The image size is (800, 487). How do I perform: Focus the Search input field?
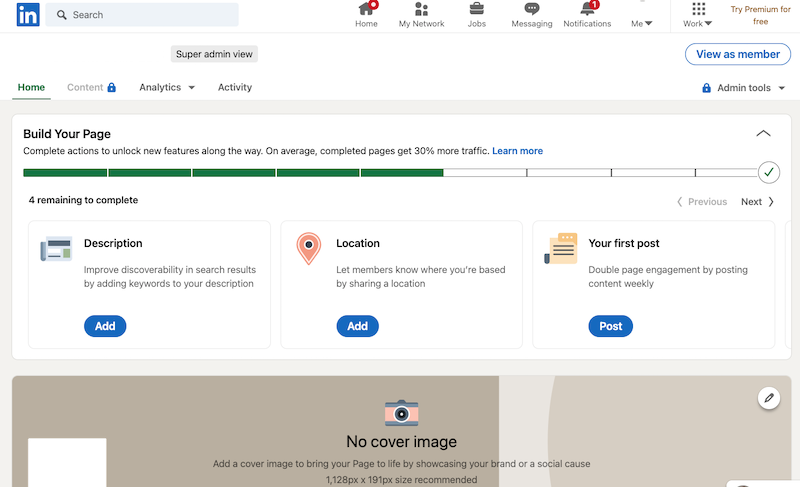point(142,15)
